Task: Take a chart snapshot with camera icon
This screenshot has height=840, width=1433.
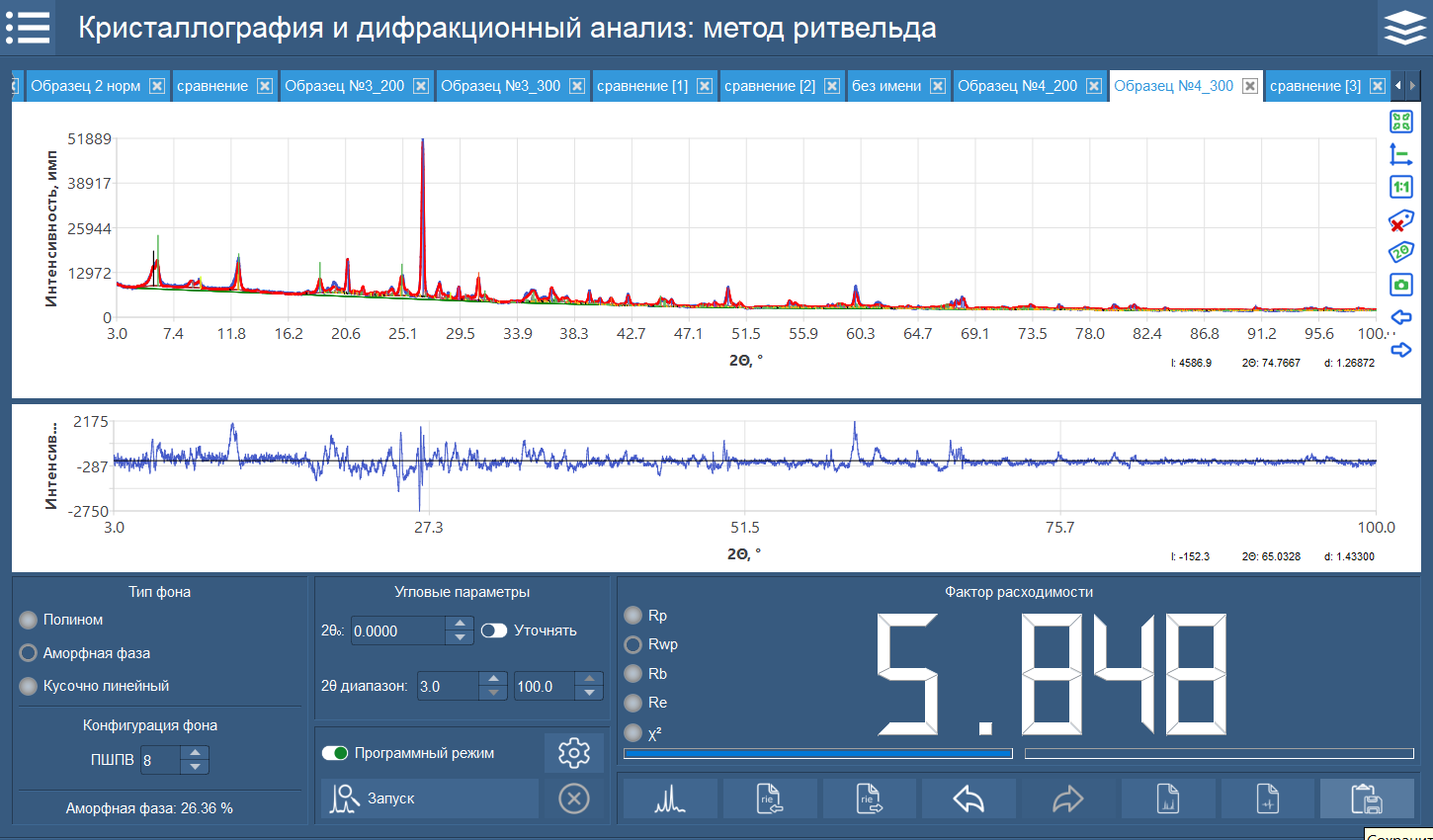Action: click(x=1400, y=285)
